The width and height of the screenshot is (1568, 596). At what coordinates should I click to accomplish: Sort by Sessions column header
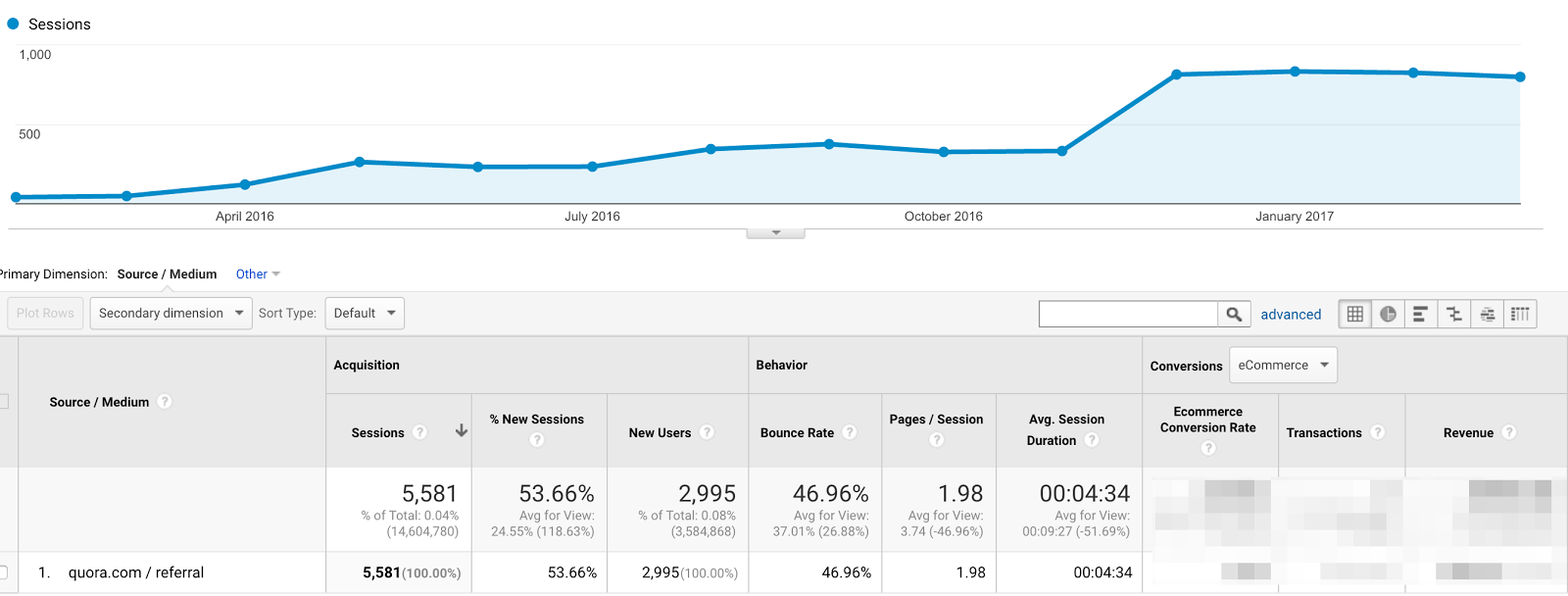pos(377,432)
